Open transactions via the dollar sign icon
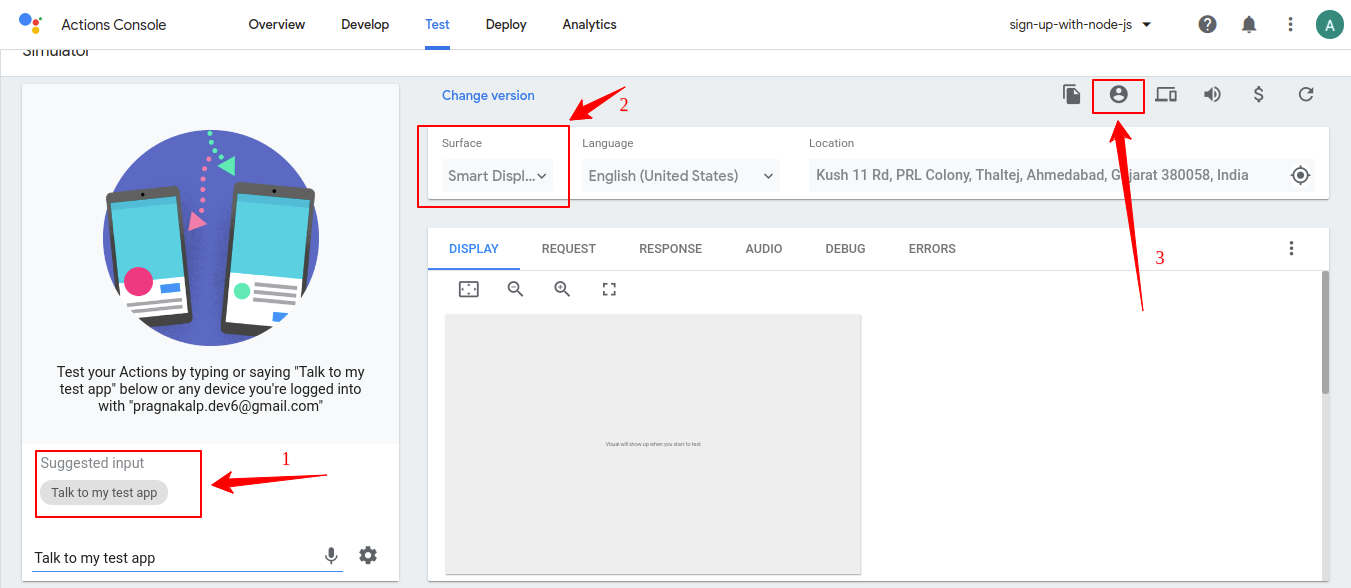 pyautogui.click(x=1258, y=94)
